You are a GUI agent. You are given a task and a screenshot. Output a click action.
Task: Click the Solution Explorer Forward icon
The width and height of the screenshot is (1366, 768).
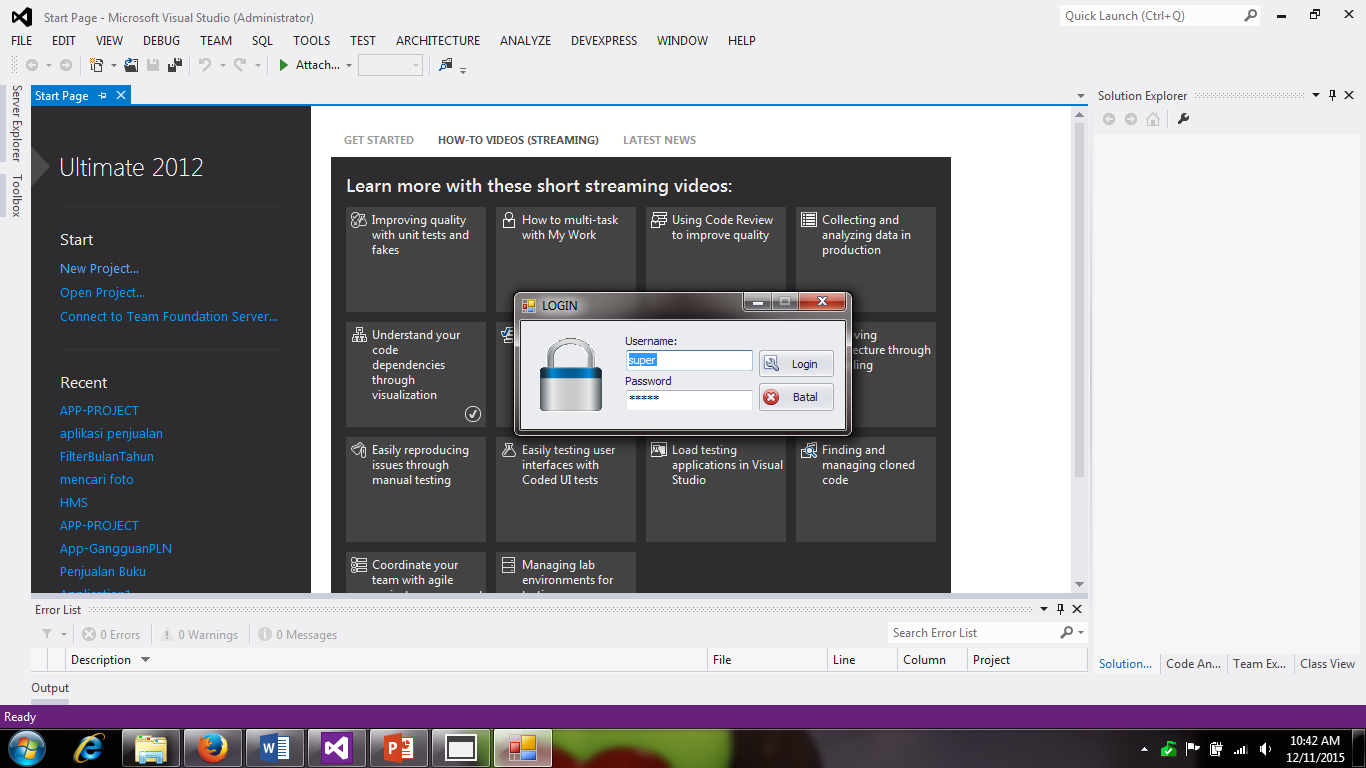click(1131, 119)
